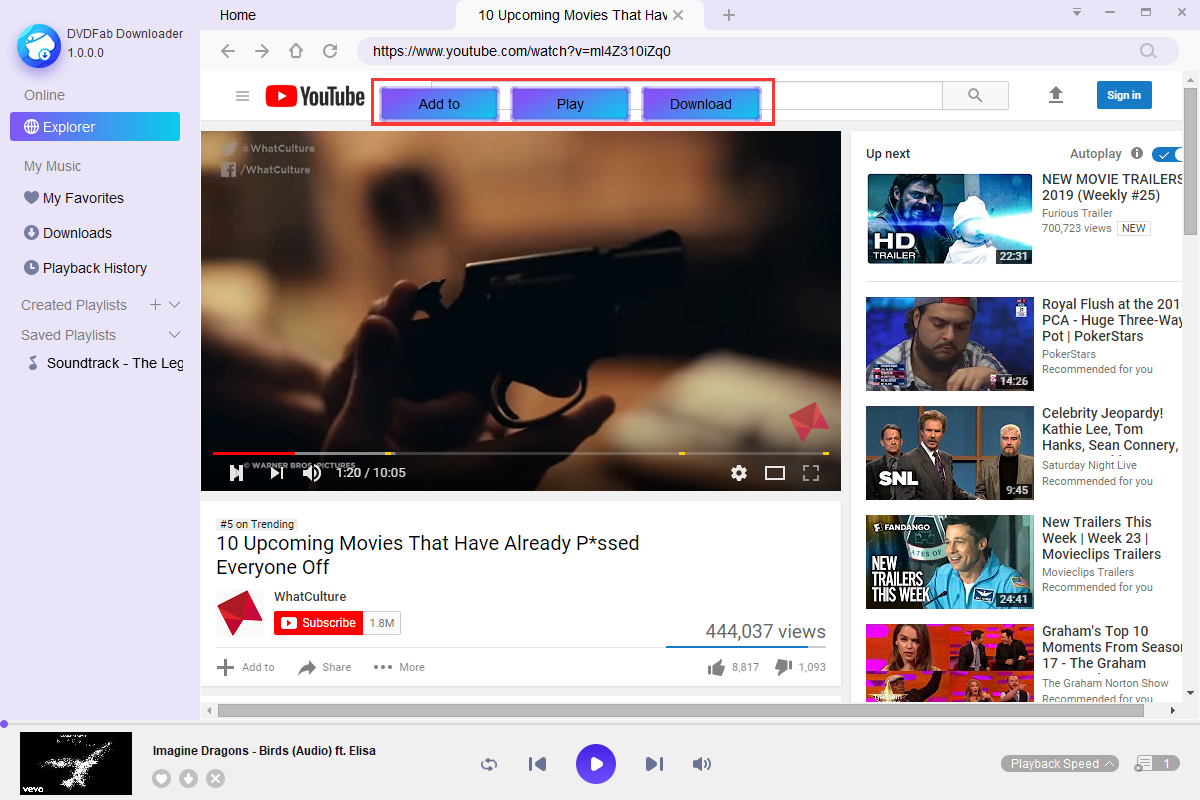This screenshot has width=1200, height=800.
Task: Open Royal Flush PokerStars video thumbnail
Action: click(949, 344)
